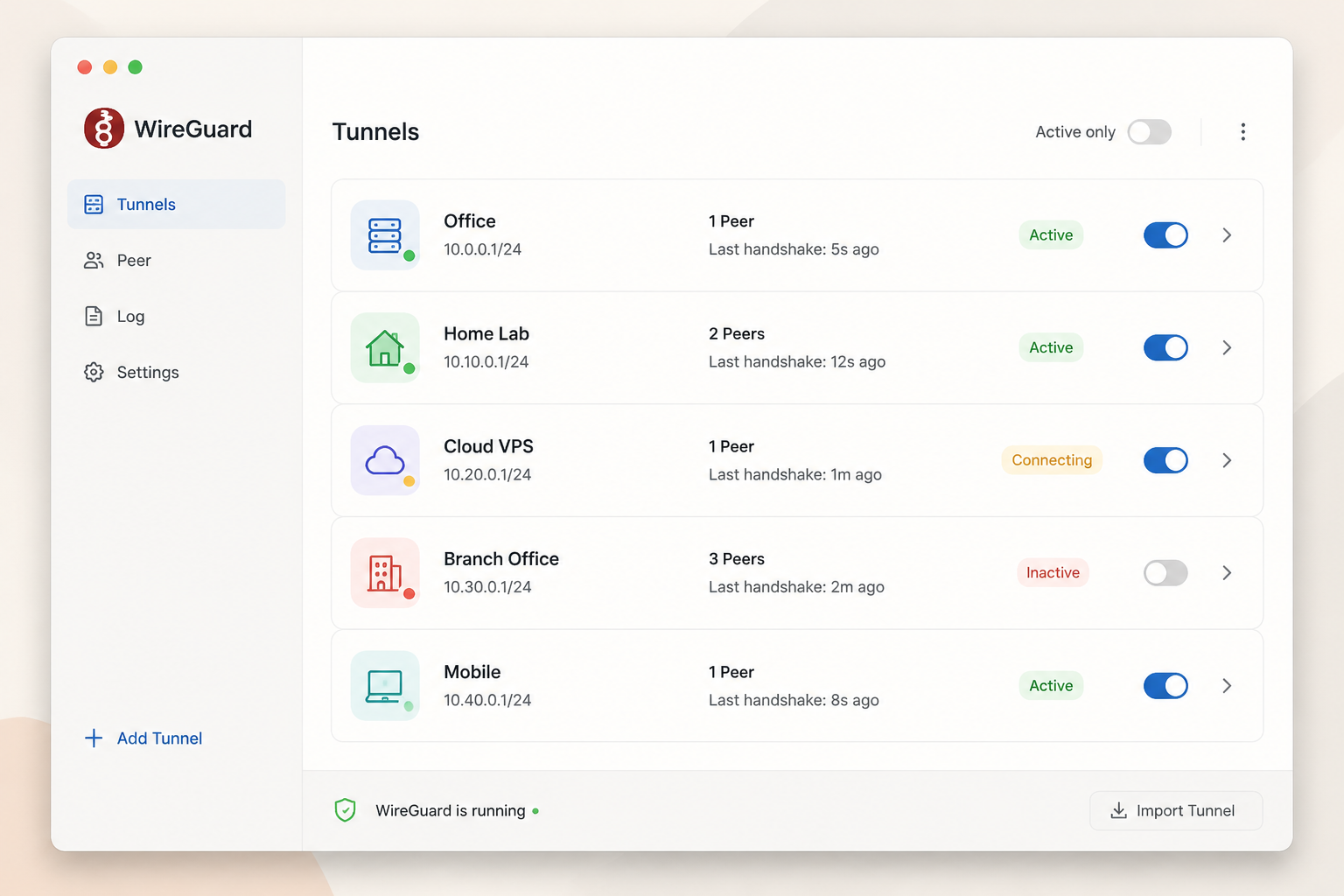The width and height of the screenshot is (1344, 896).
Task: Click the "1 Peer" count for Office
Action: coord(731,221)
